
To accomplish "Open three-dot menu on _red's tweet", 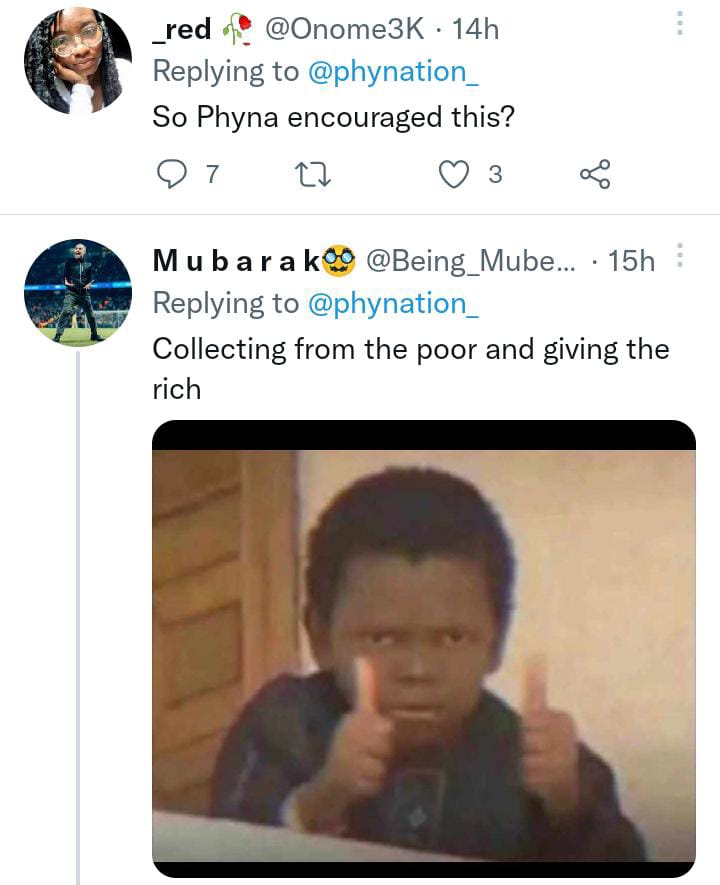I will 680,24.
